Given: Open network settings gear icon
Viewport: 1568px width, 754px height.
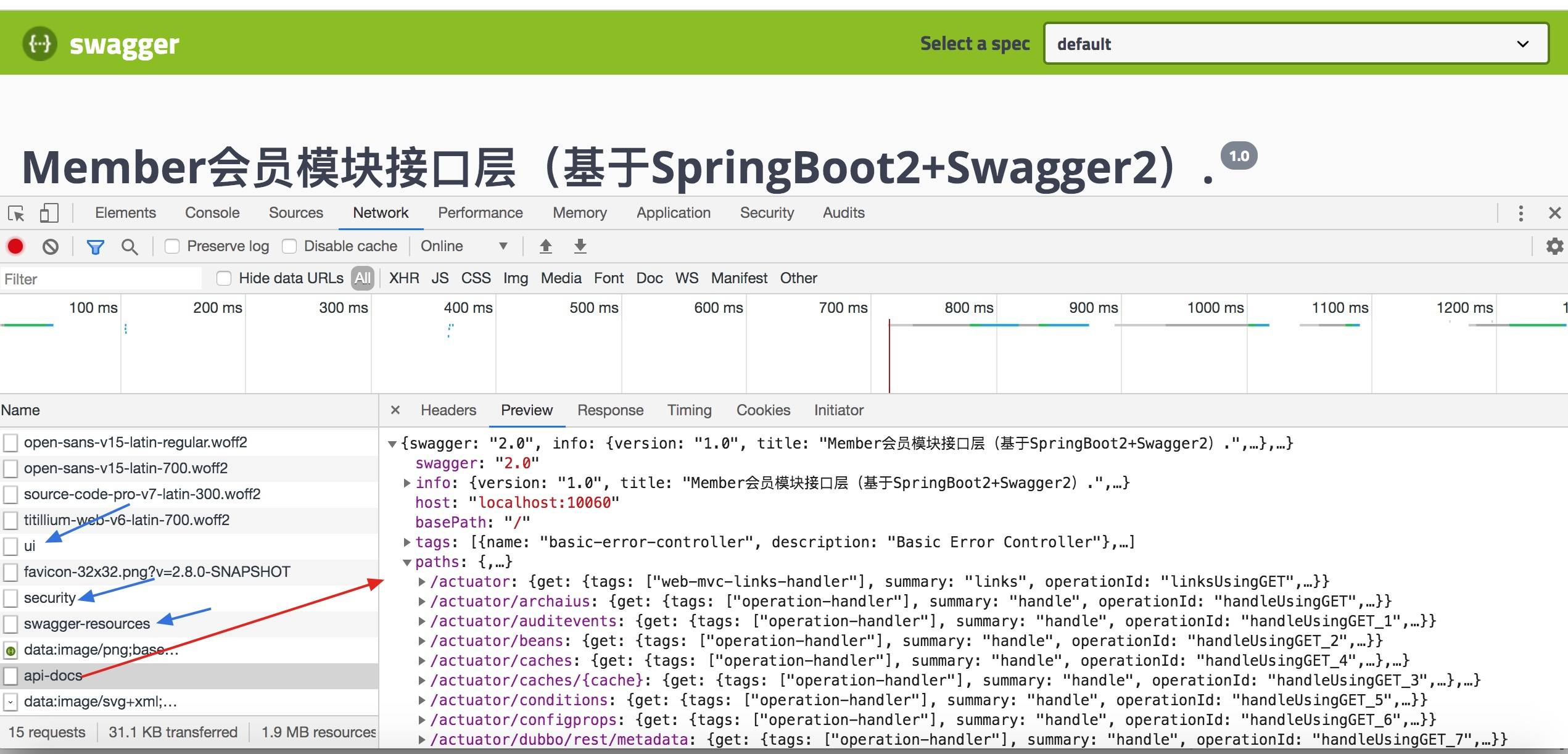Looking at the screenshot, I should click(x=1554, y=246).
